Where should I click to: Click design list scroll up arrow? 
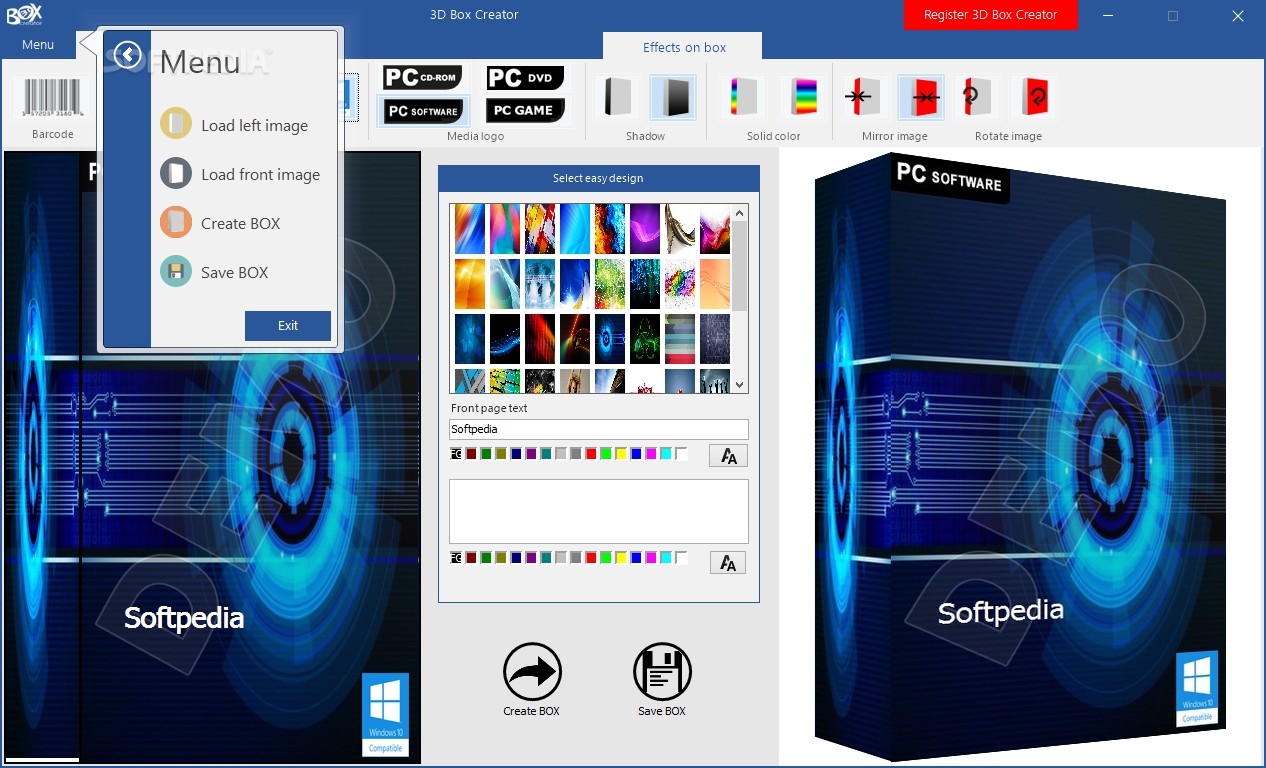click(x=740, y=212)
